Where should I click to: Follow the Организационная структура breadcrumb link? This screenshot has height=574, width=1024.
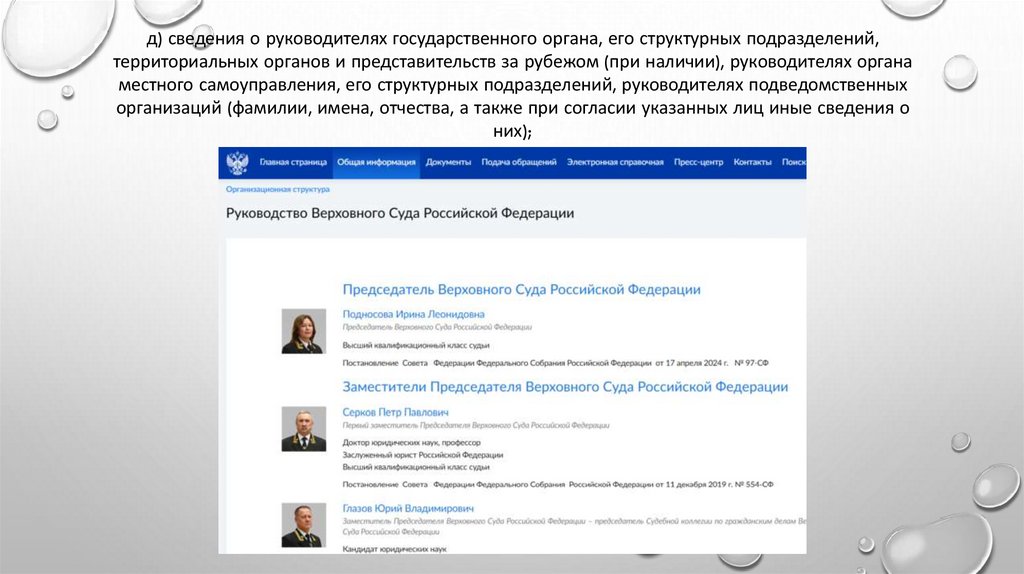click(x=278, y=189)
